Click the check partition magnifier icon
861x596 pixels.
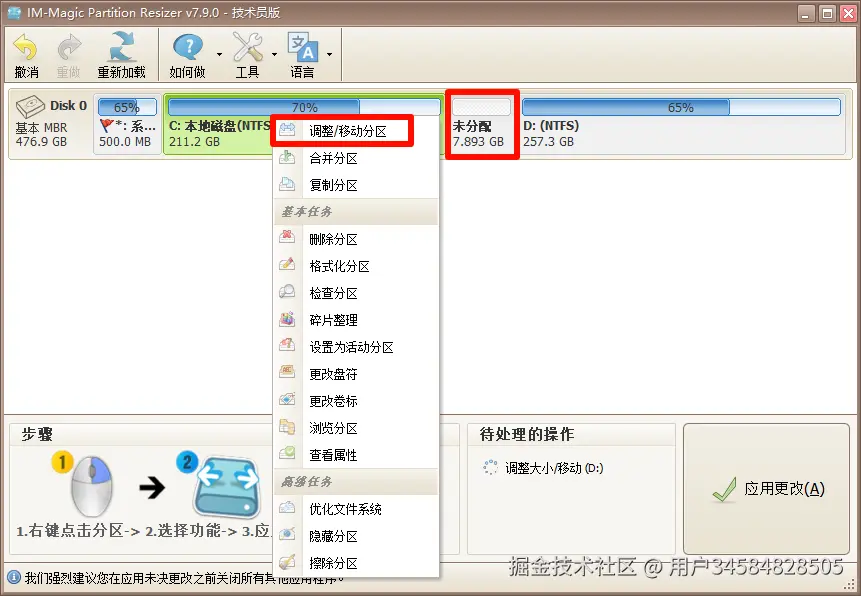[x=287, y=291]
